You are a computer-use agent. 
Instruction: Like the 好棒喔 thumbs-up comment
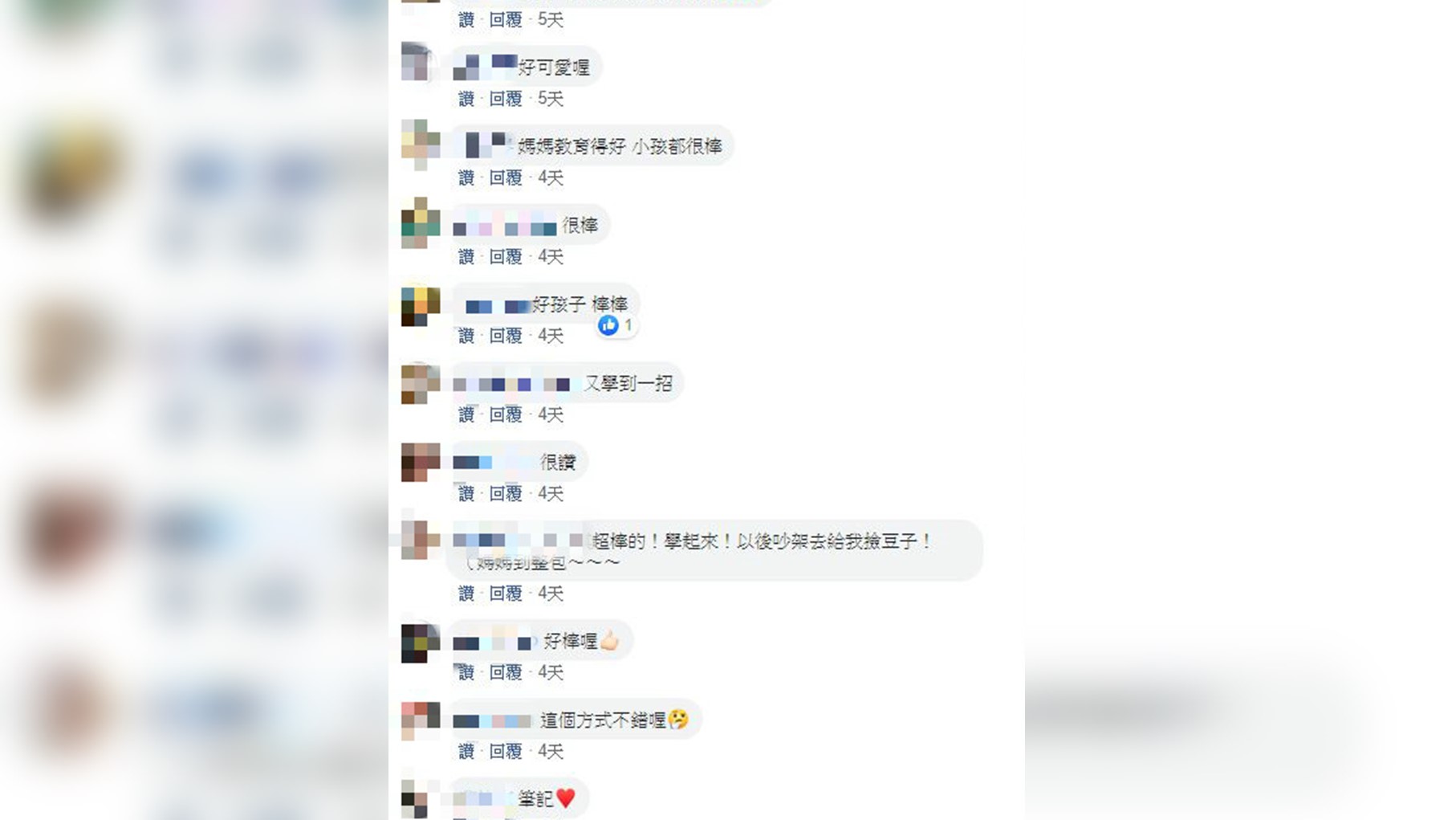tap(466, 672)
